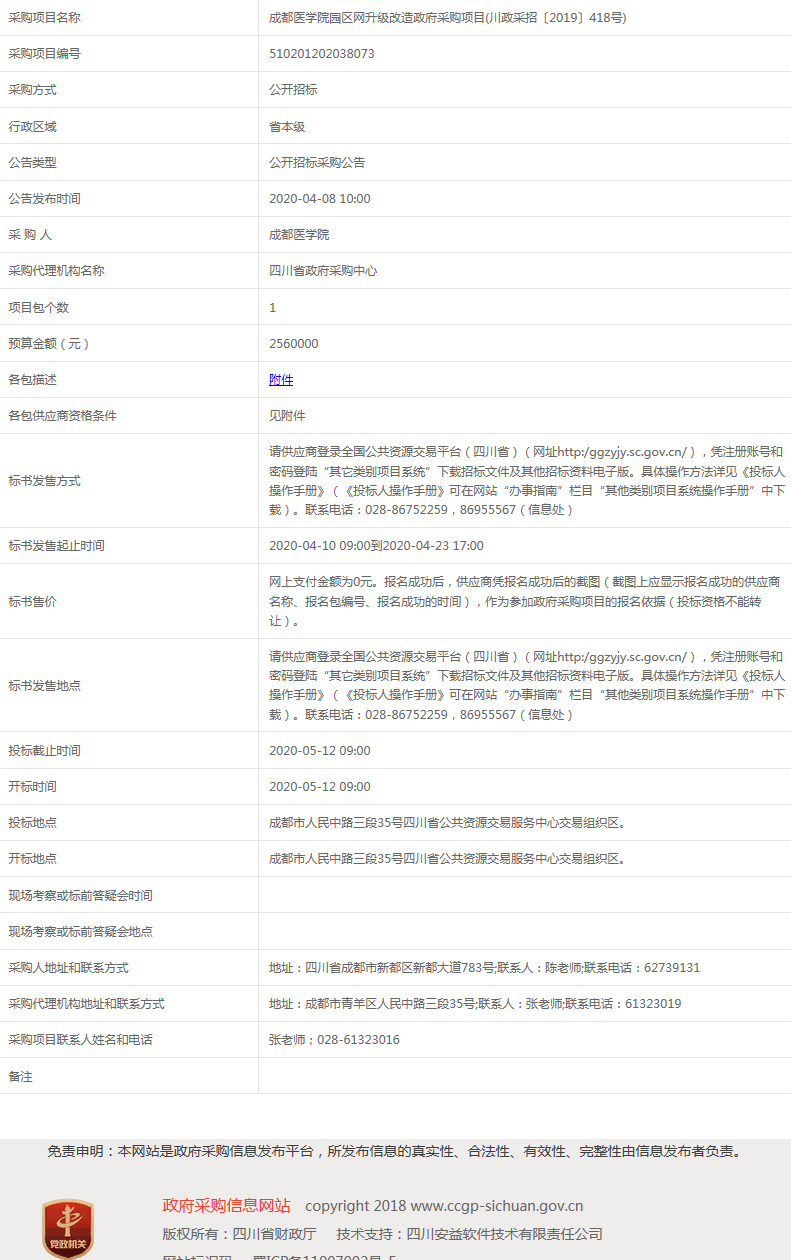Click the 预算金额（元） row label
791x1260 pixels.
click(50, 344)
